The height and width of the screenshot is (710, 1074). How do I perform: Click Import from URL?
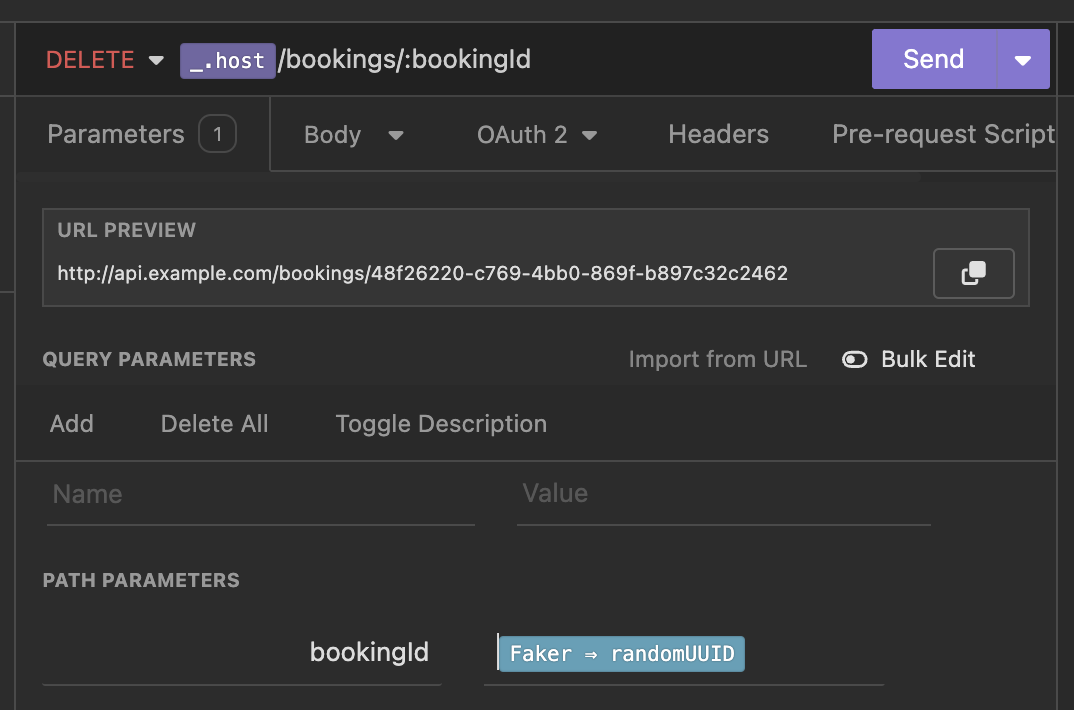717,360
